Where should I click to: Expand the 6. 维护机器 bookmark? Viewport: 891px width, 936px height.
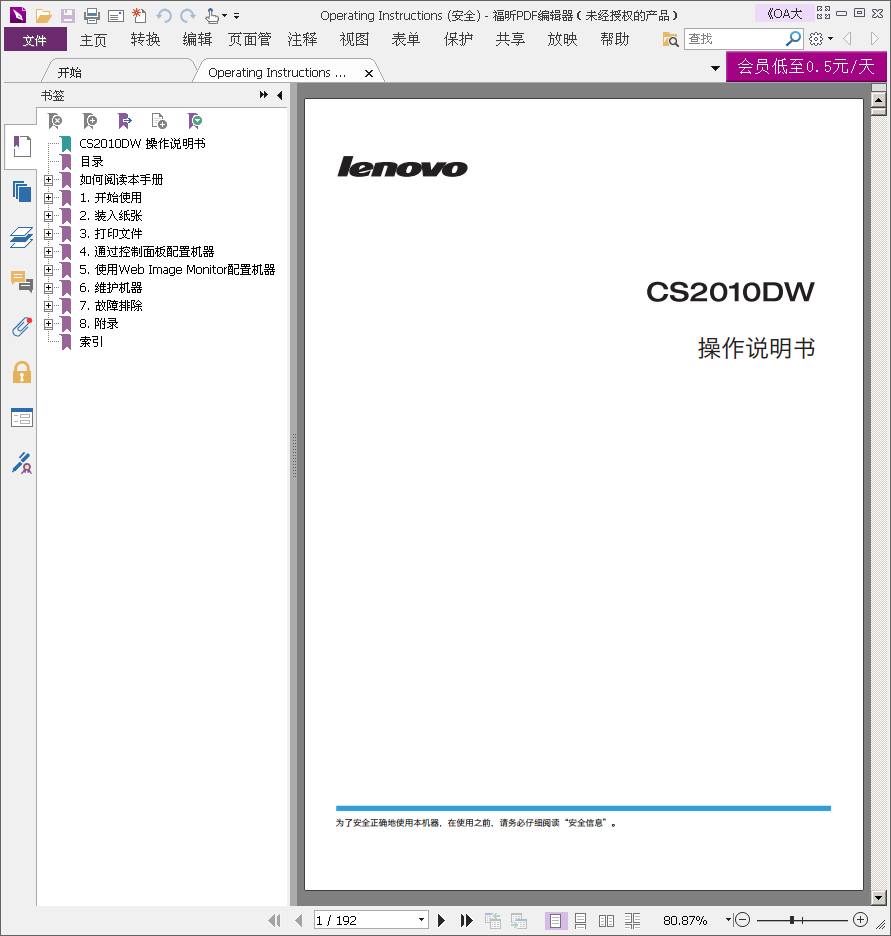(48, 288)
